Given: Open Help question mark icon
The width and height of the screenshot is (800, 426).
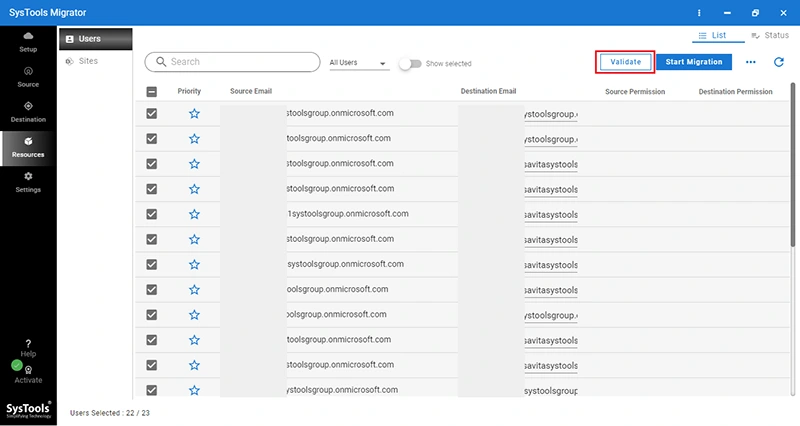Looking at the screenshot, I should coord(28,344).
